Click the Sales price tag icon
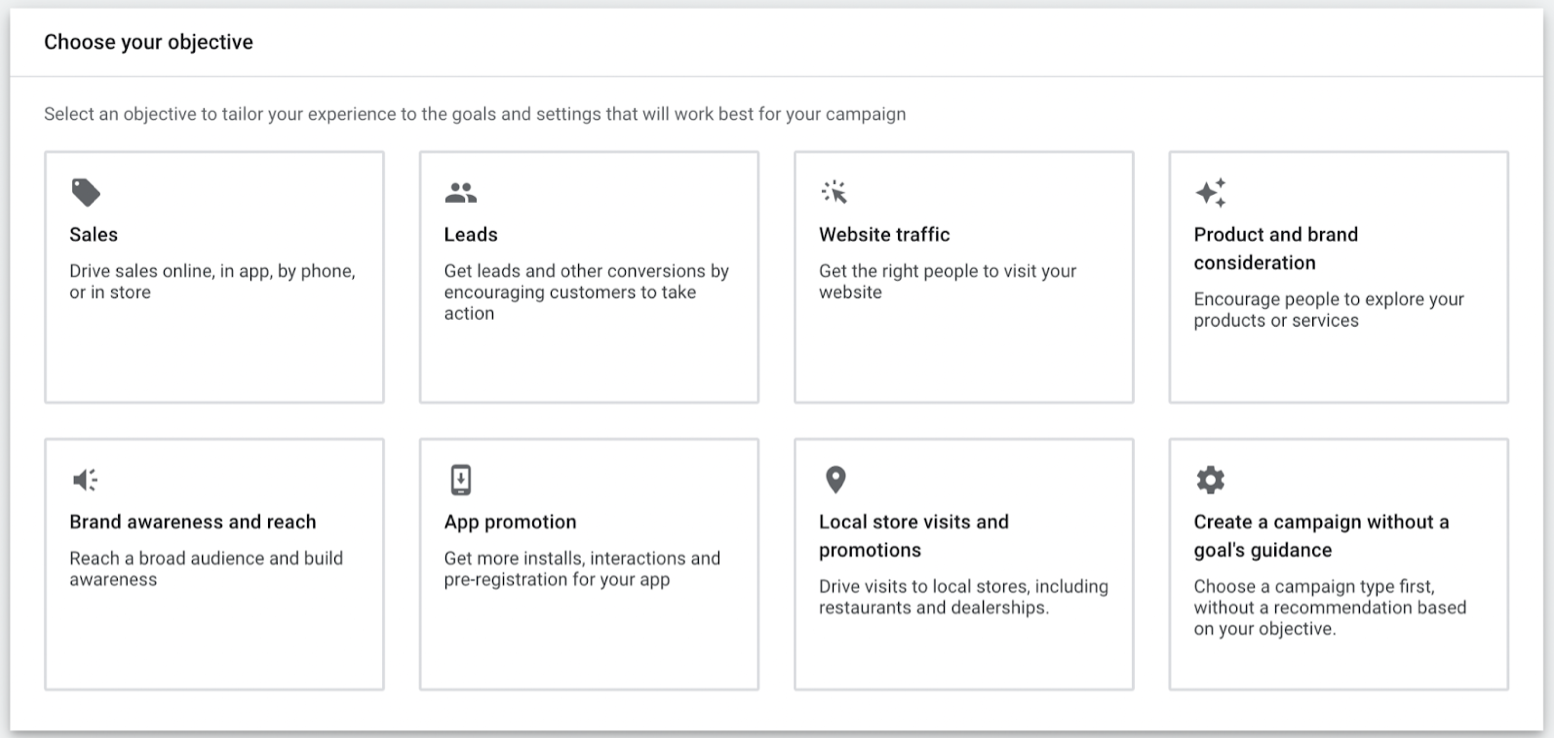1554x738 pixels. tap(86, 192)
